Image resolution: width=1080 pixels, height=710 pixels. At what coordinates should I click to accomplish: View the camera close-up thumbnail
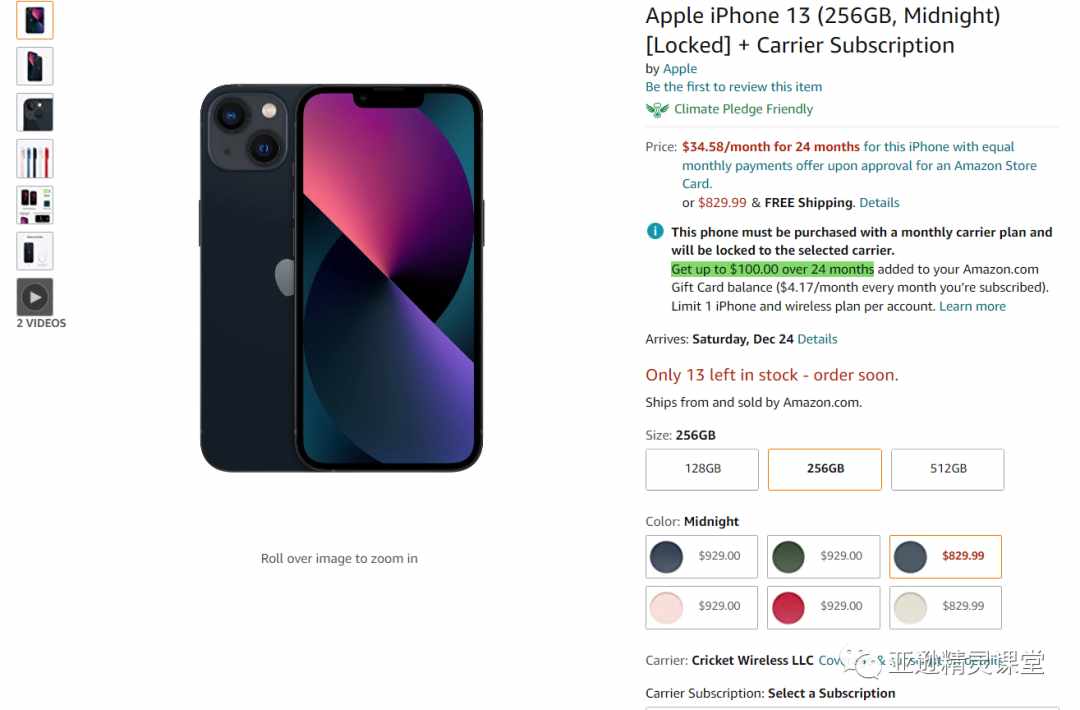pyautogui.click(x=34, y=112)
